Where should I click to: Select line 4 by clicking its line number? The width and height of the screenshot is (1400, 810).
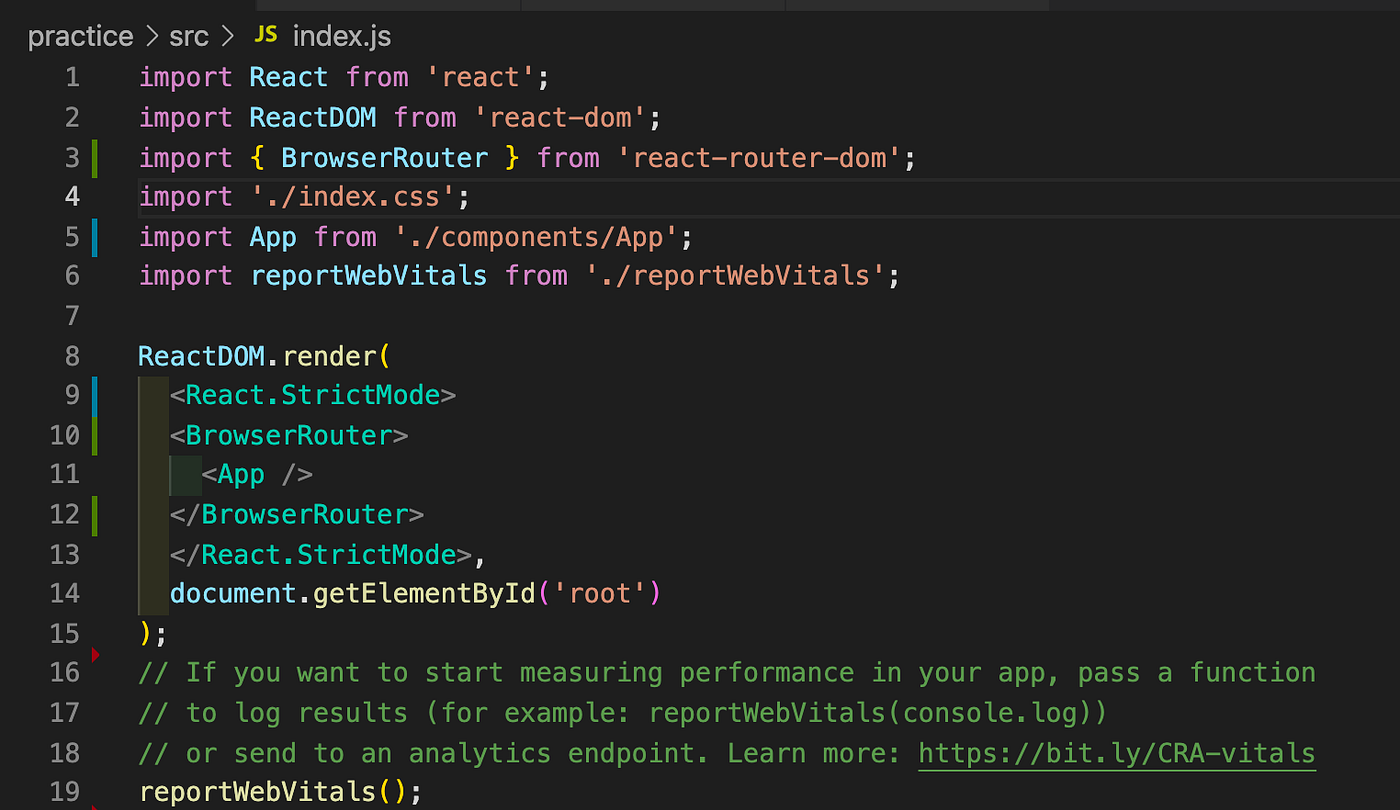(71, 196)
